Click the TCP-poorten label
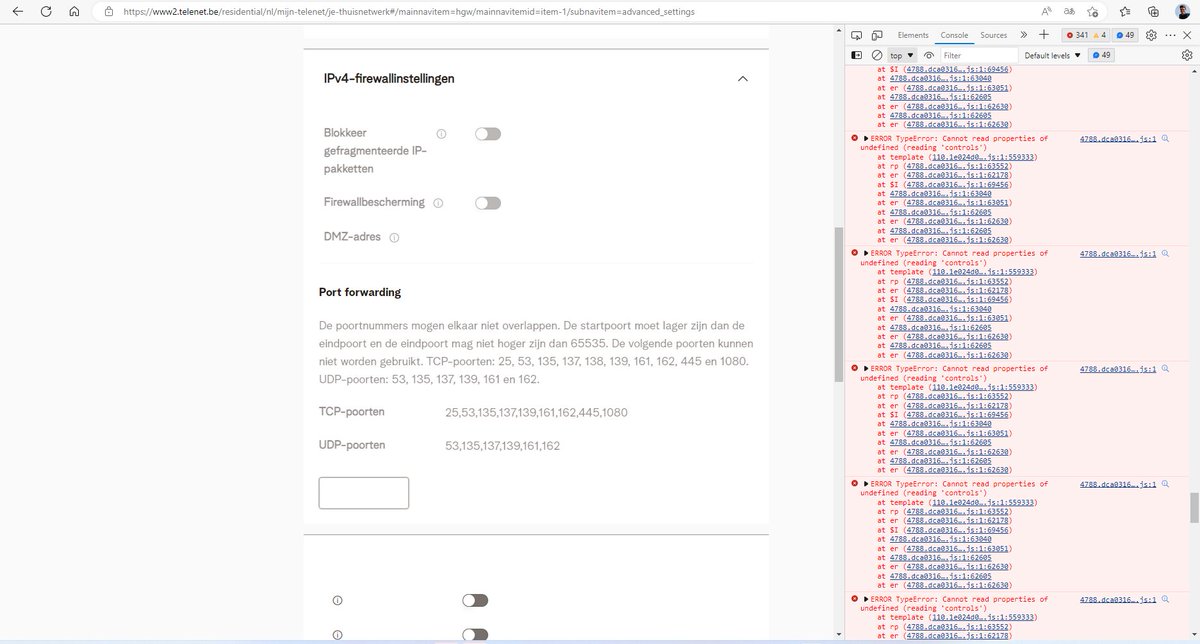 [x=352, y=411]
